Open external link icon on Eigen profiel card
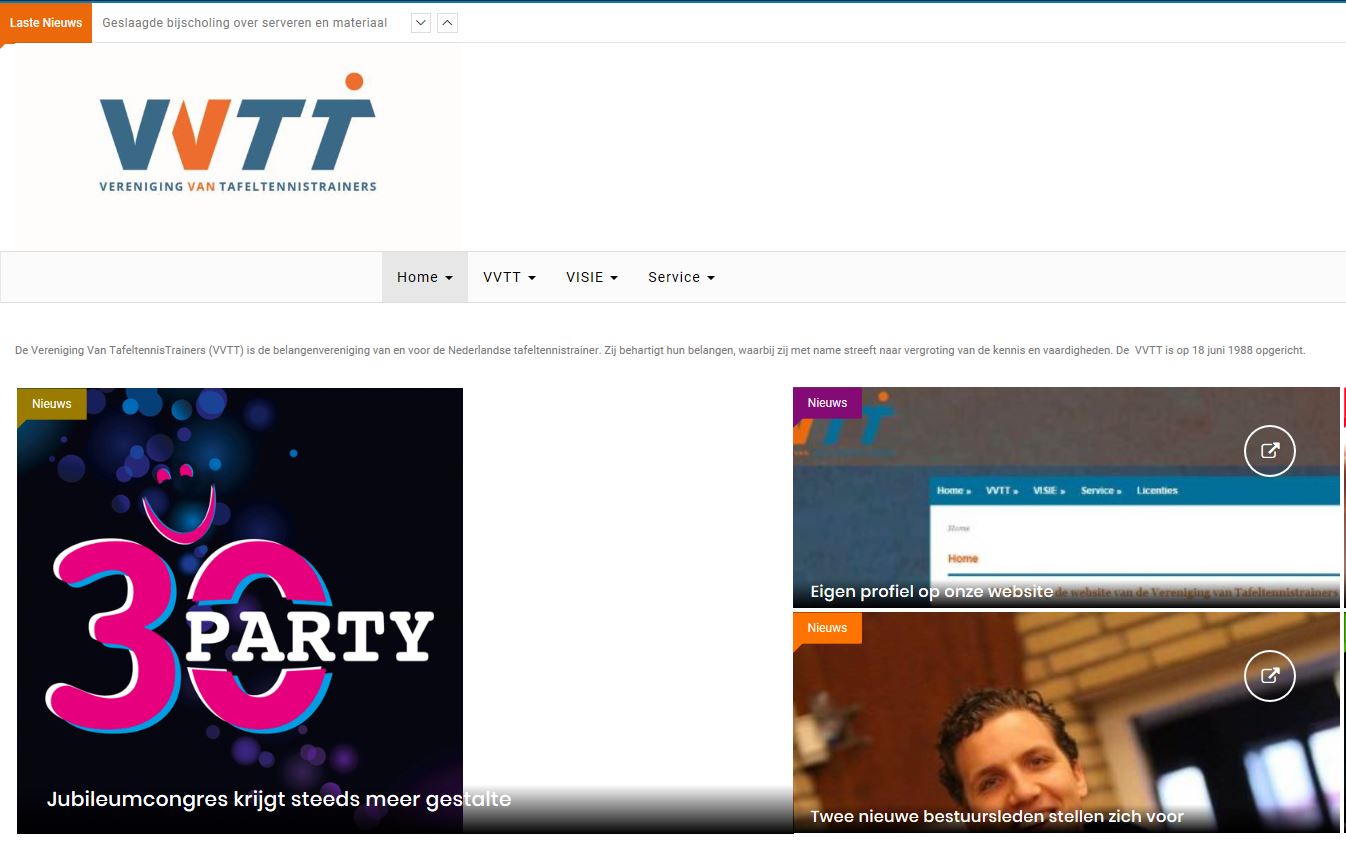 (1270, 451)
